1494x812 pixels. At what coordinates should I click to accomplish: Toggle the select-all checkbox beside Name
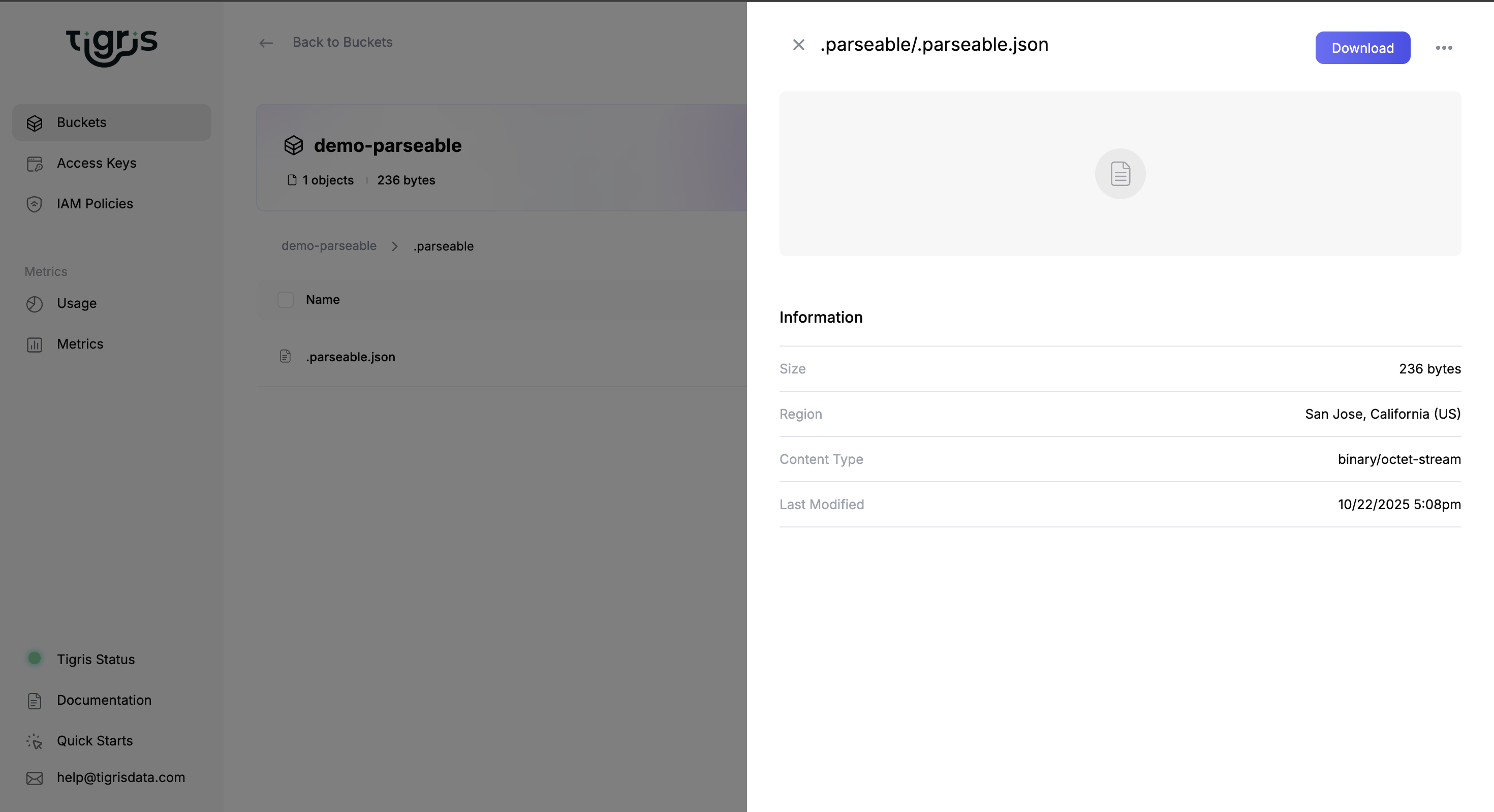(x=286, y=300)
